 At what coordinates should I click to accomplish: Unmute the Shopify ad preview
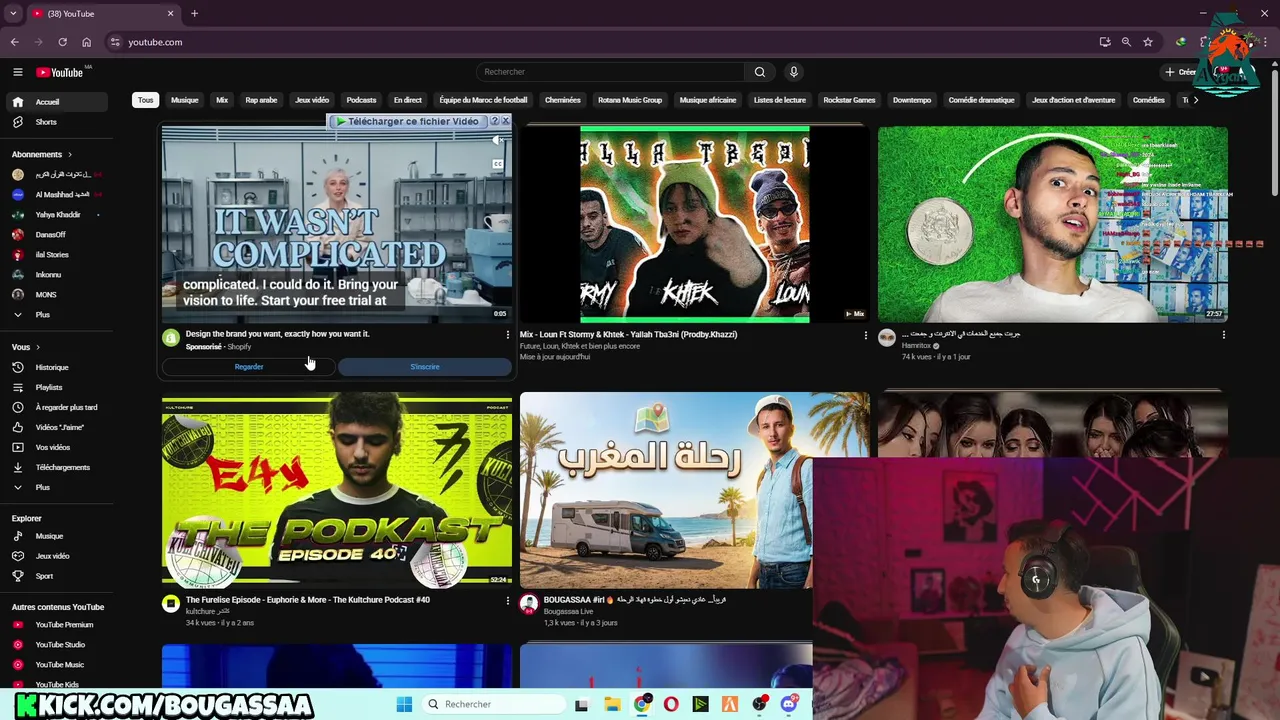(x=498, y=141)
